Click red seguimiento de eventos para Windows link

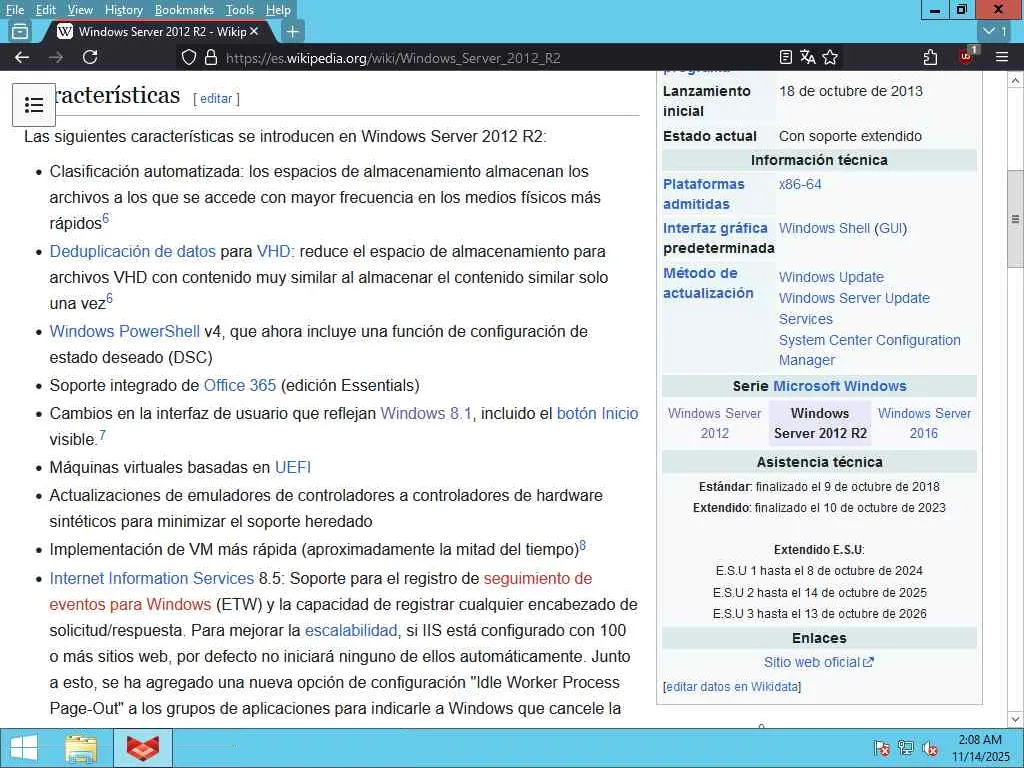pos(537,579)
